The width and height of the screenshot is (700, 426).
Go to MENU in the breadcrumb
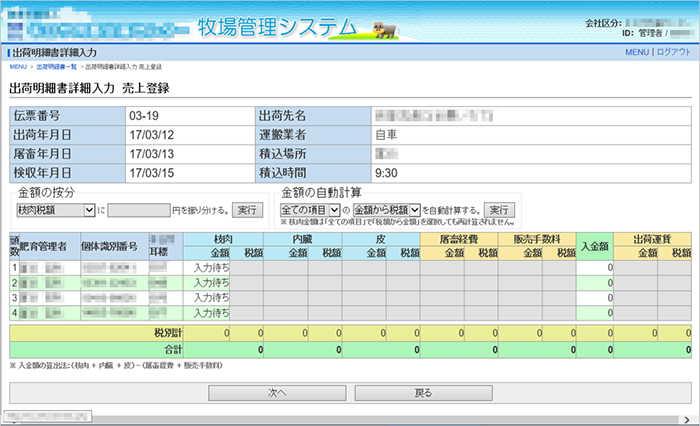[x=18, y=66]
